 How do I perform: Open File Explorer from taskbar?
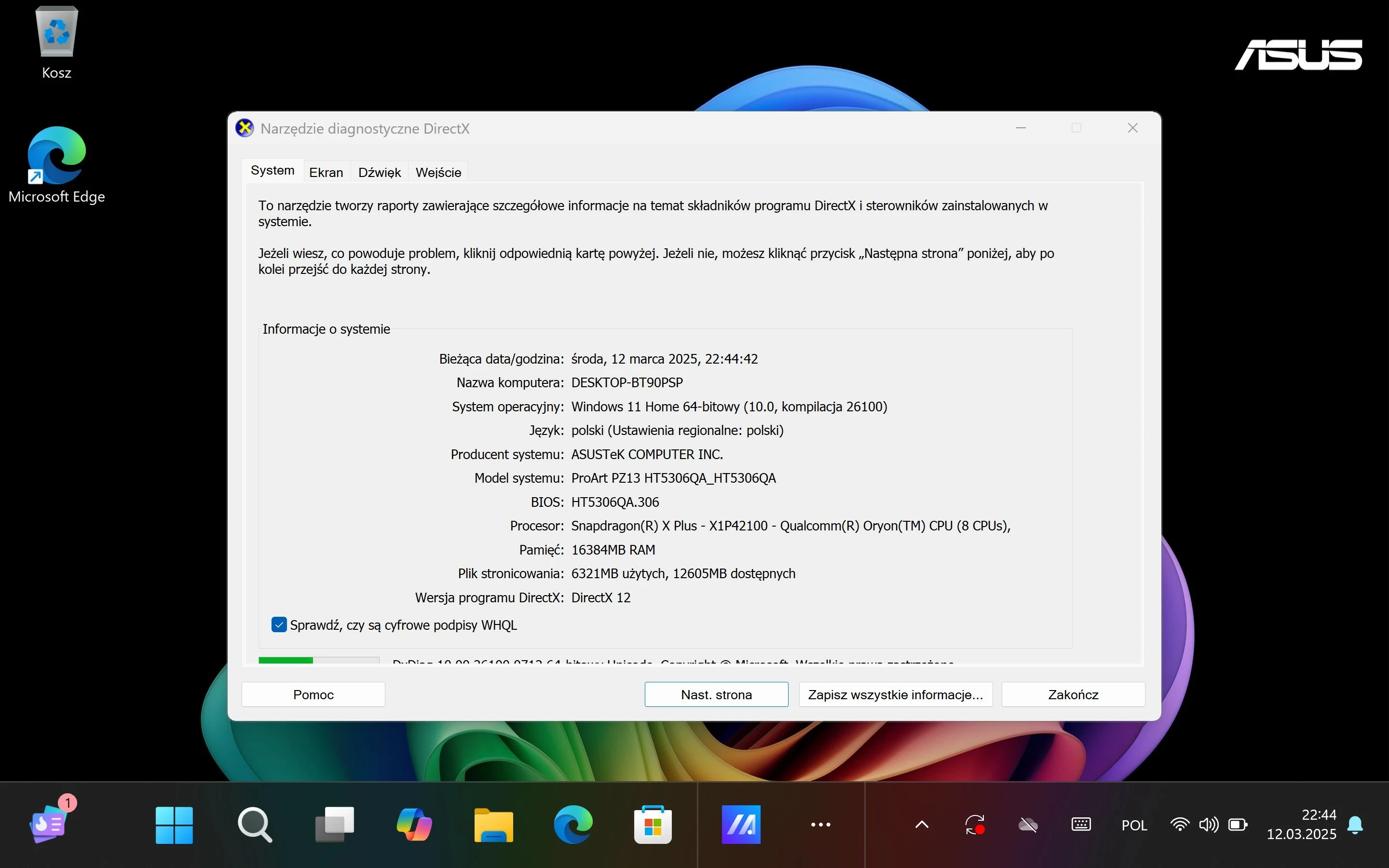(493, 825)
